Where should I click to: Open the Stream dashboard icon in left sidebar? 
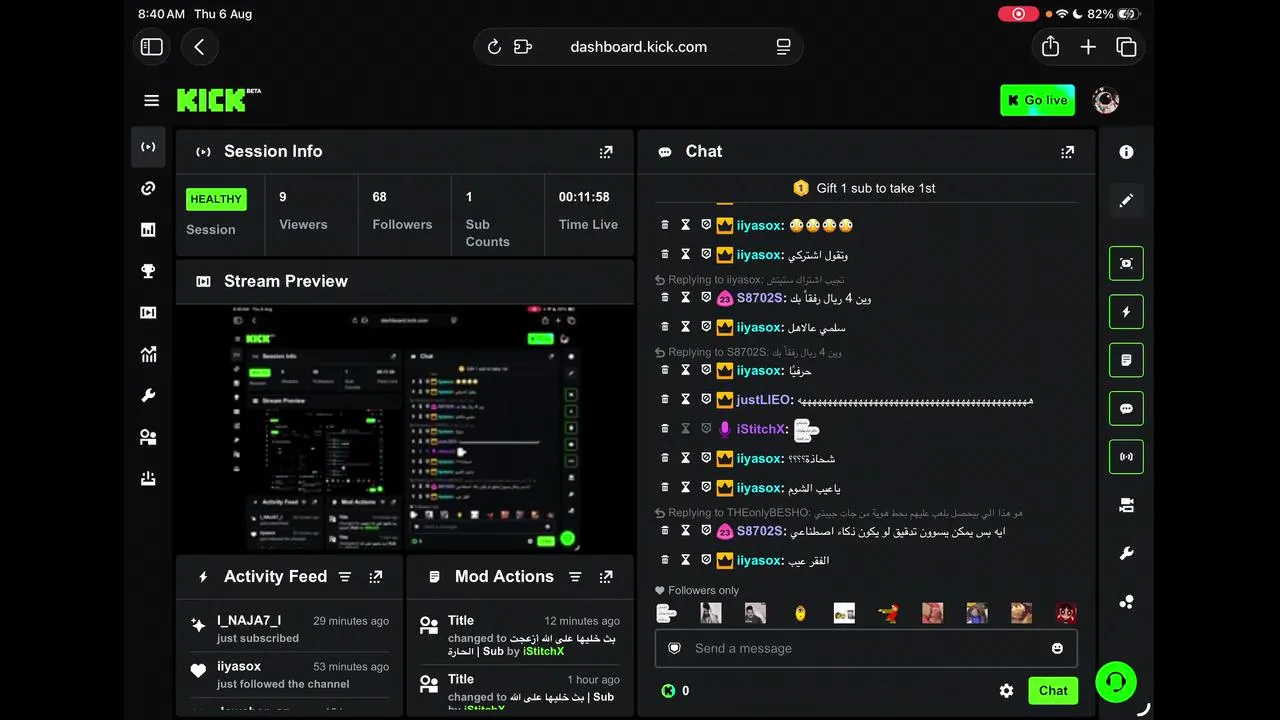pyautogui.click(x=148, y=147)
